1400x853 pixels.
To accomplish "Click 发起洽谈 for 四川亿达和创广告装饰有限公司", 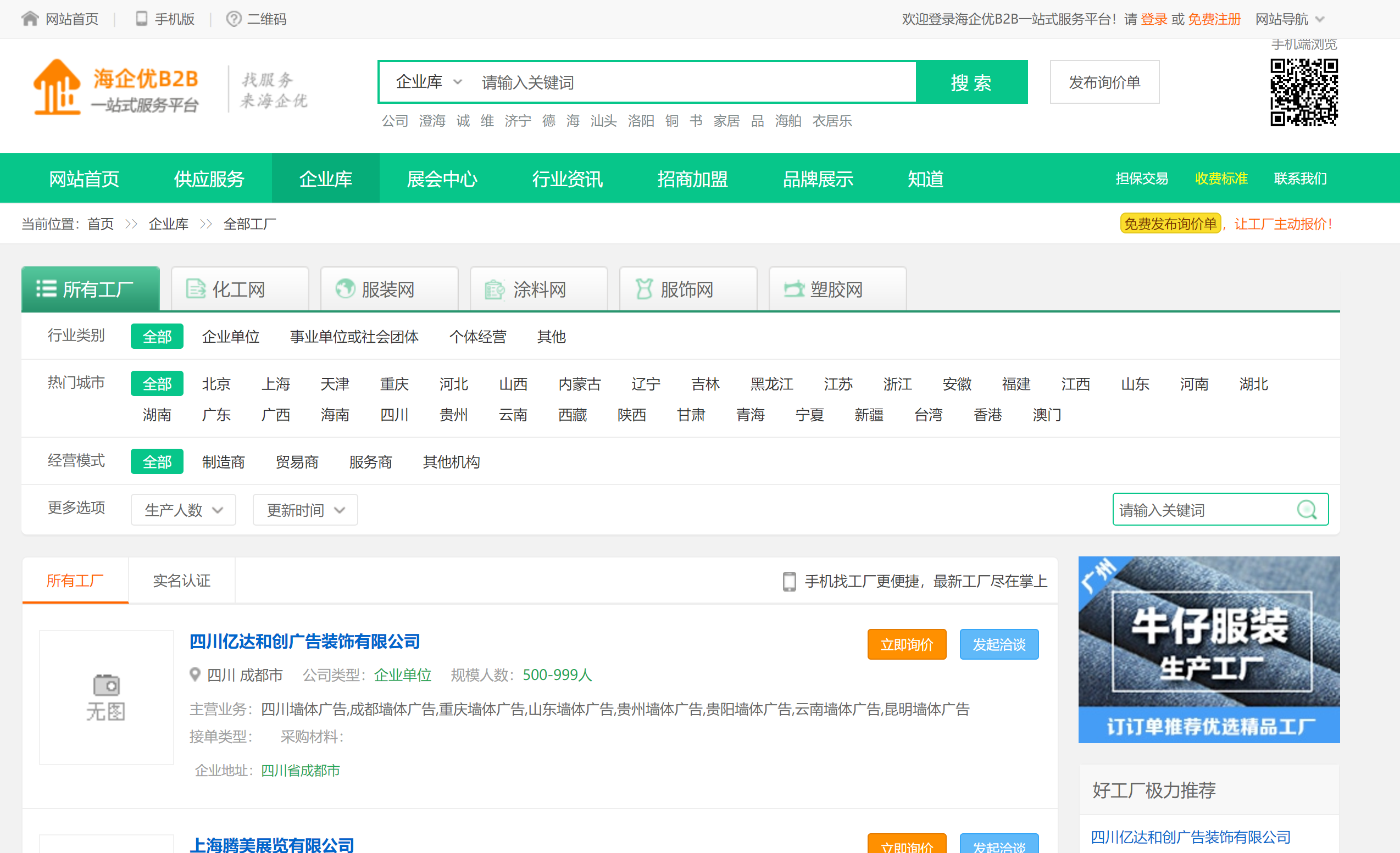I will [999, 644].
